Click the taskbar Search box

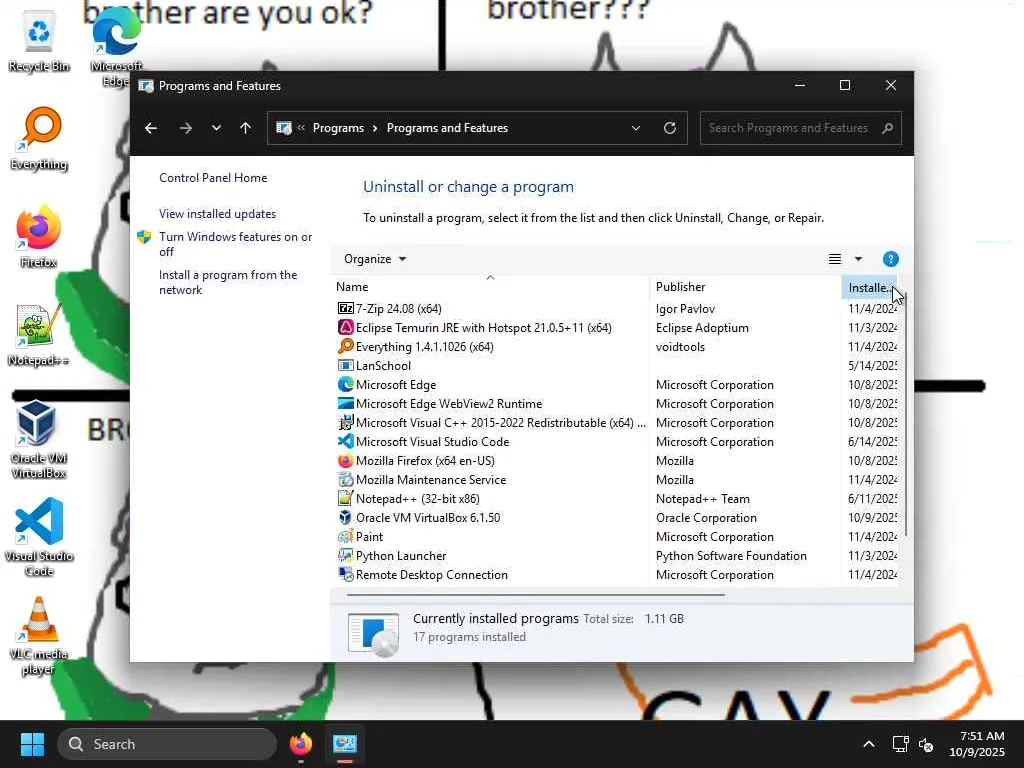point(167,744)
